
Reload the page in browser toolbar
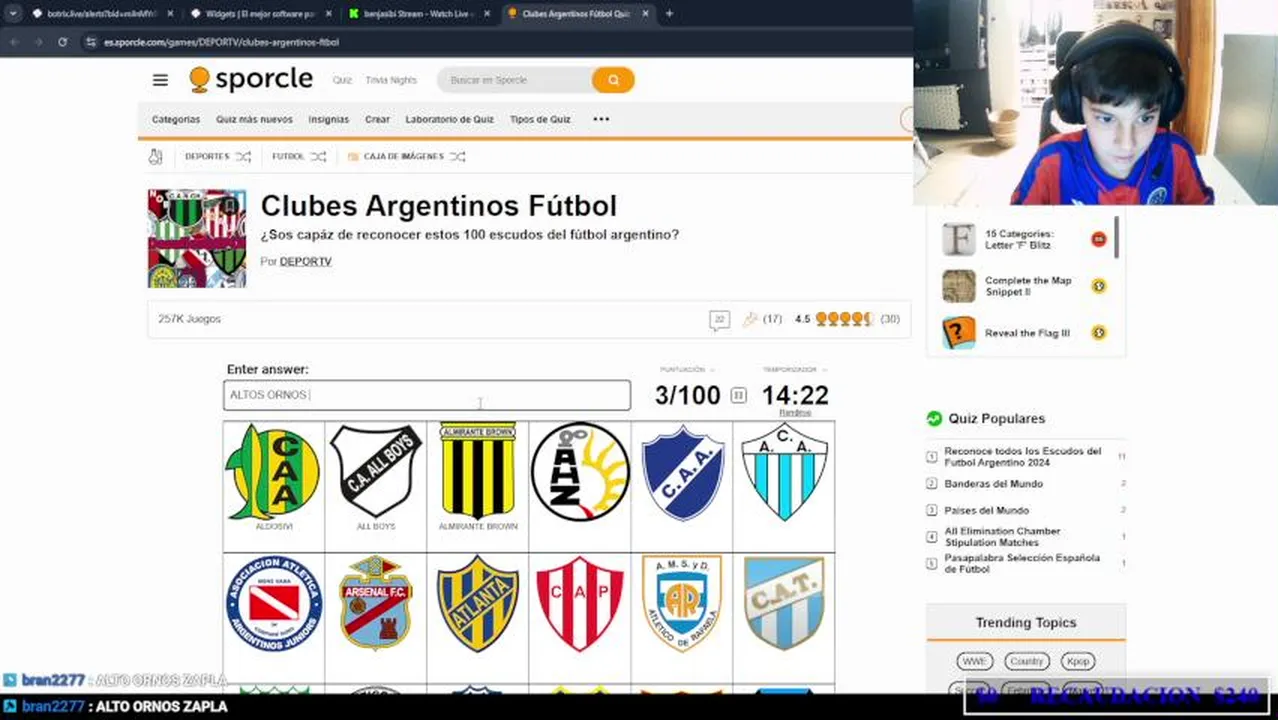coord(62,42)
